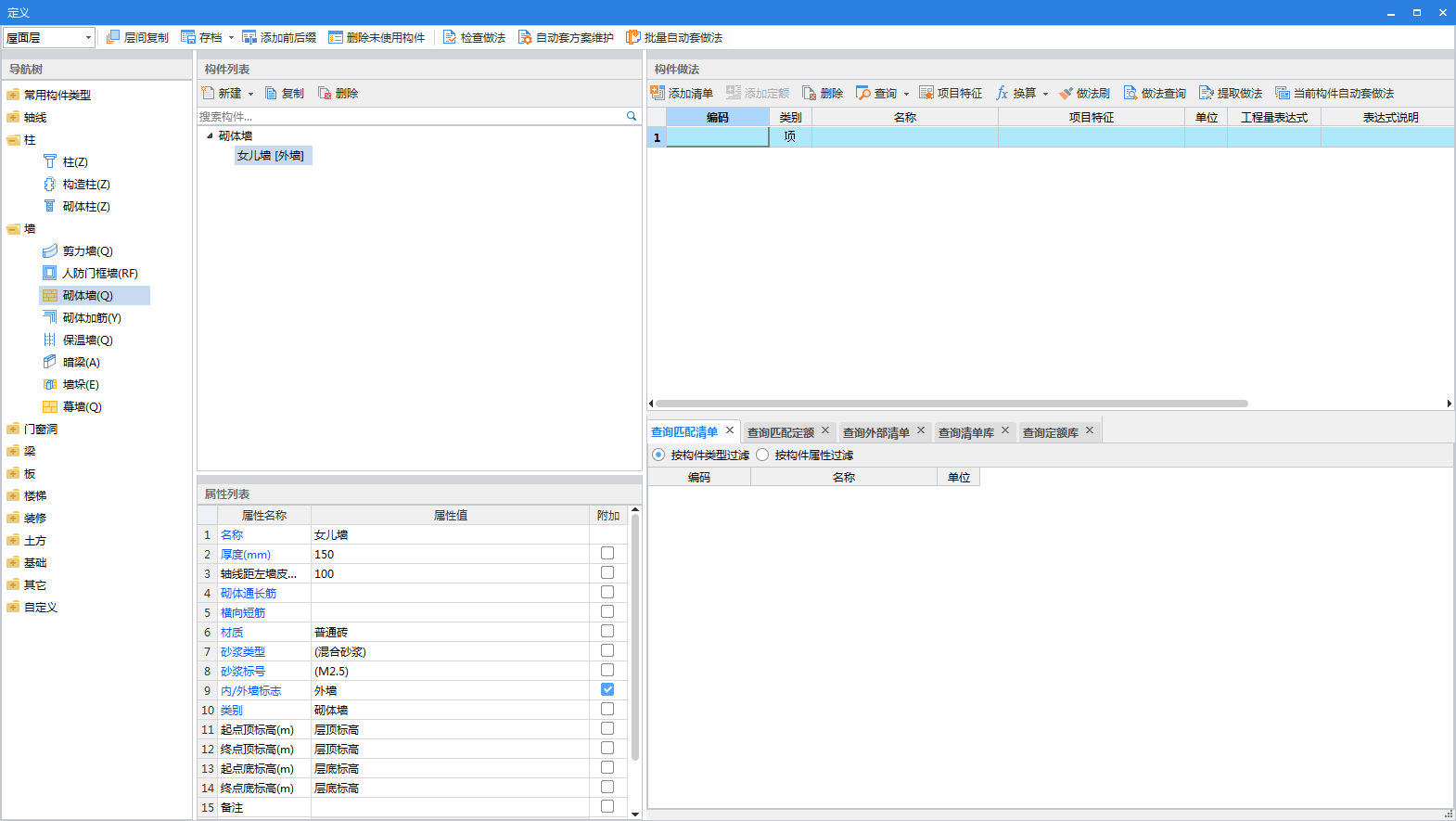
Task: Click the 层间复制 toolbar icon
Action: click(113, 37)
